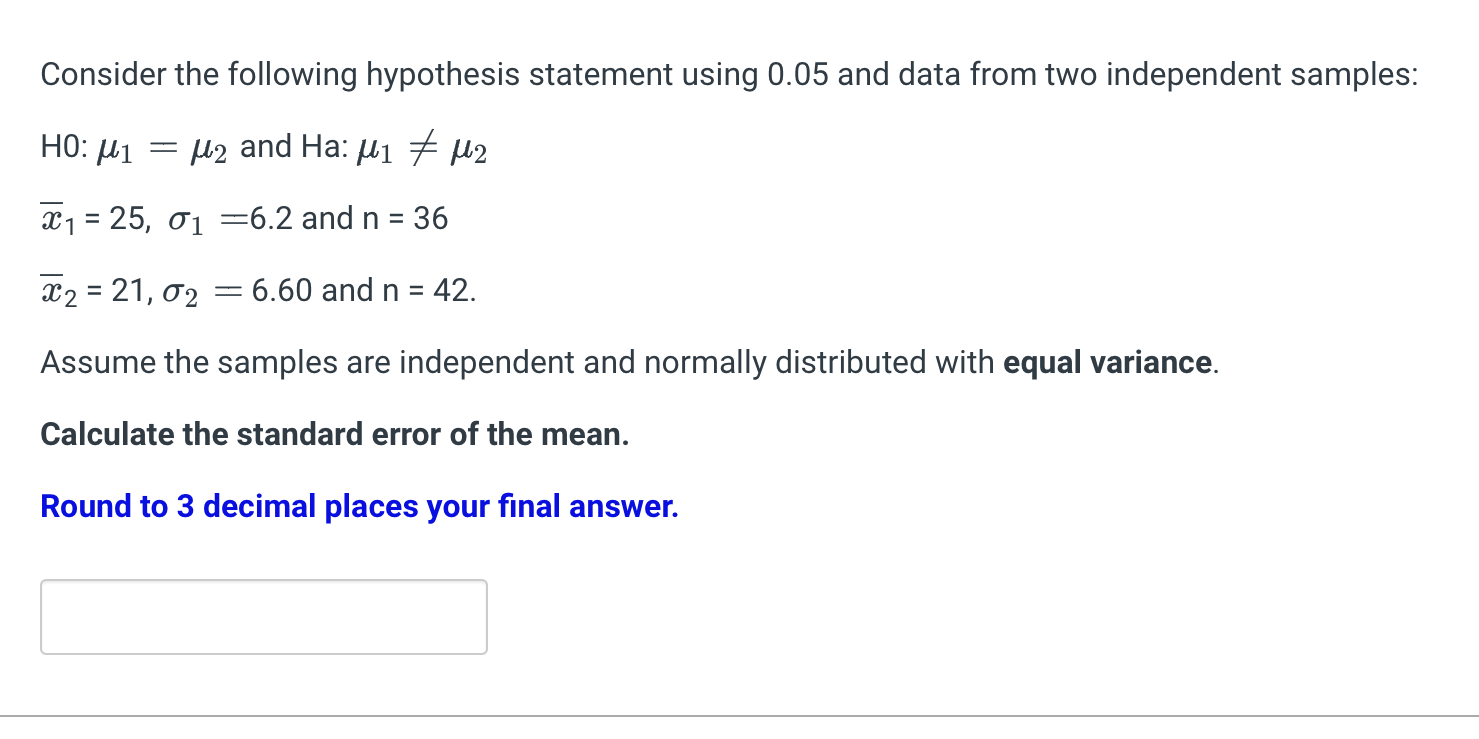Select the blue 'Round to 3 decimal places' text
The height and width of the screenshot is (739, 1479).
(x=358, y=506)
